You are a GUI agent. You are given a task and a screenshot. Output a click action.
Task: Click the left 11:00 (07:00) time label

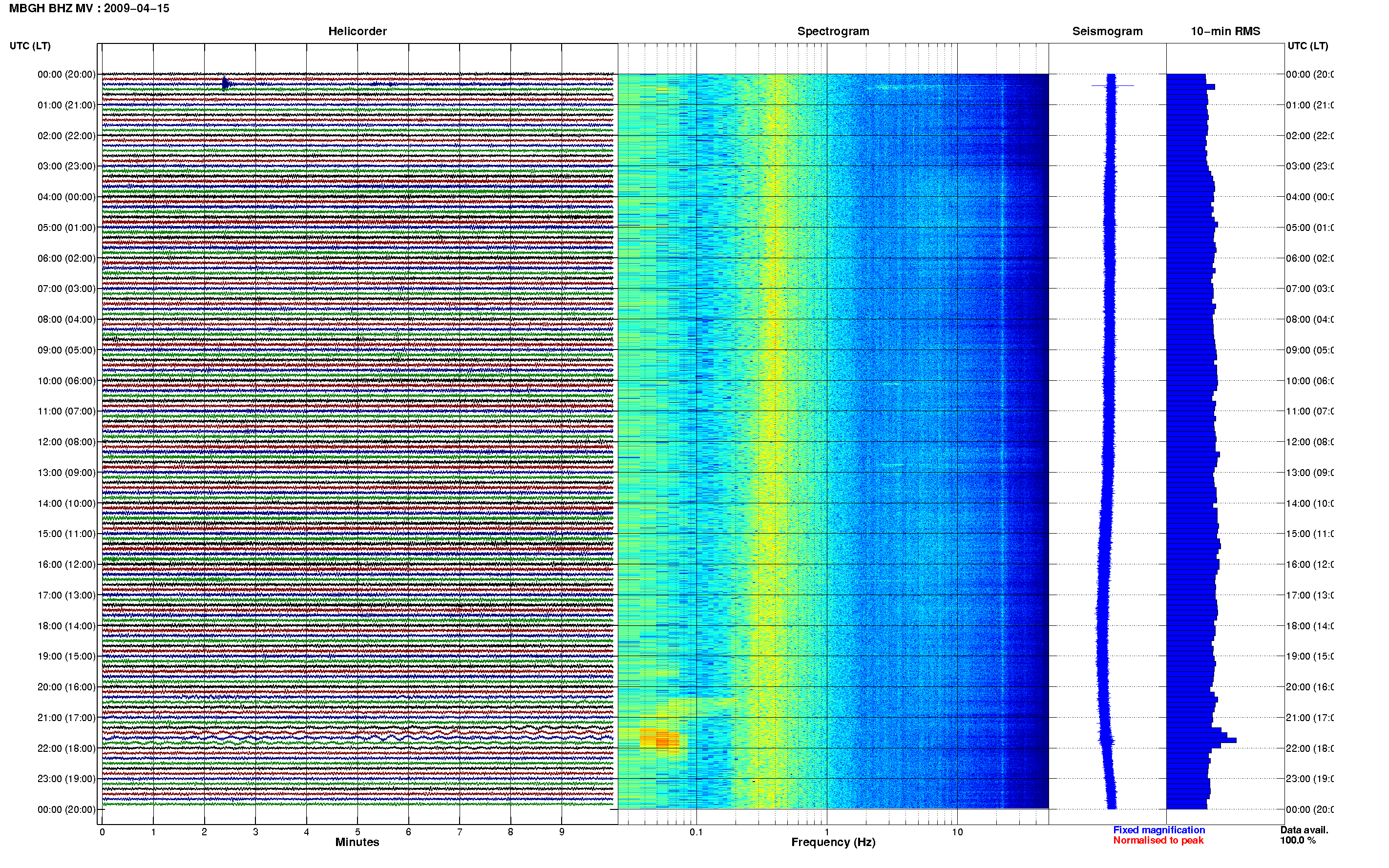pos(66,411)
